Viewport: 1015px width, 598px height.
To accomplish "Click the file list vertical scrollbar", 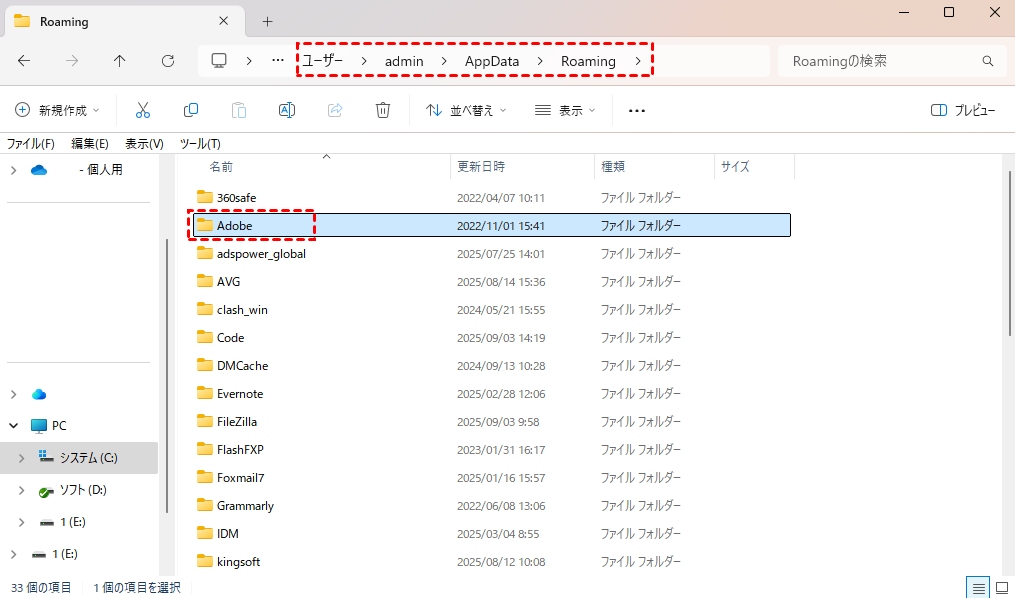I will (x=1010, y=253).
